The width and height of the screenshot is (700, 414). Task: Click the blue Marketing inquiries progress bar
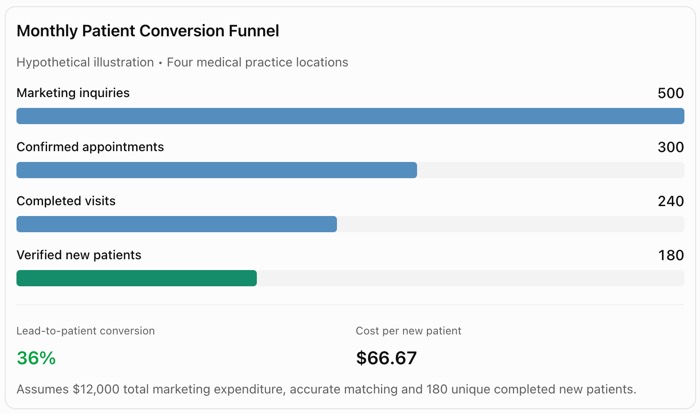coord(350,116)
